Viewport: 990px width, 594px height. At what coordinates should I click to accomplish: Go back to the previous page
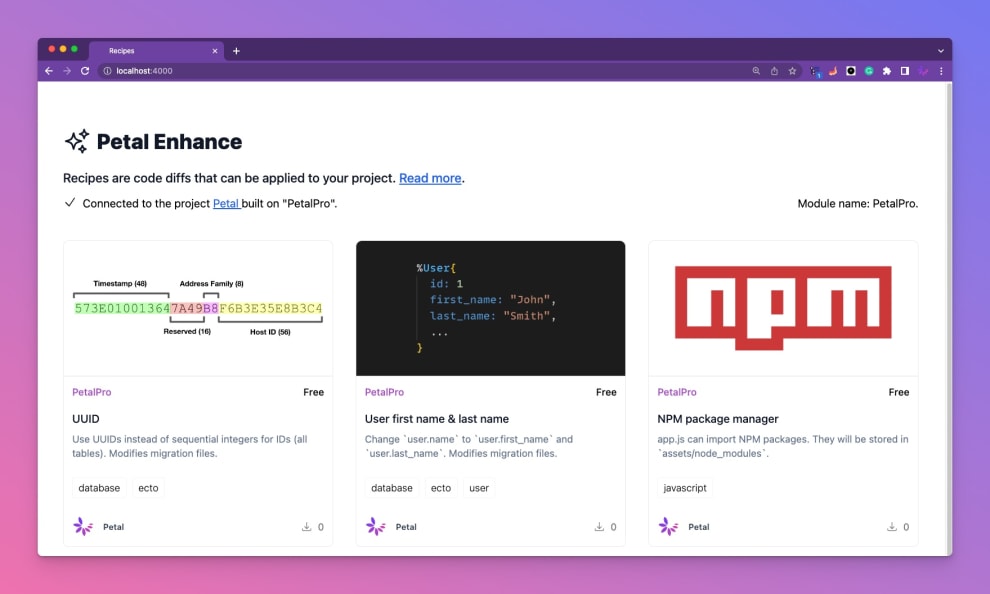pos(49,71)
